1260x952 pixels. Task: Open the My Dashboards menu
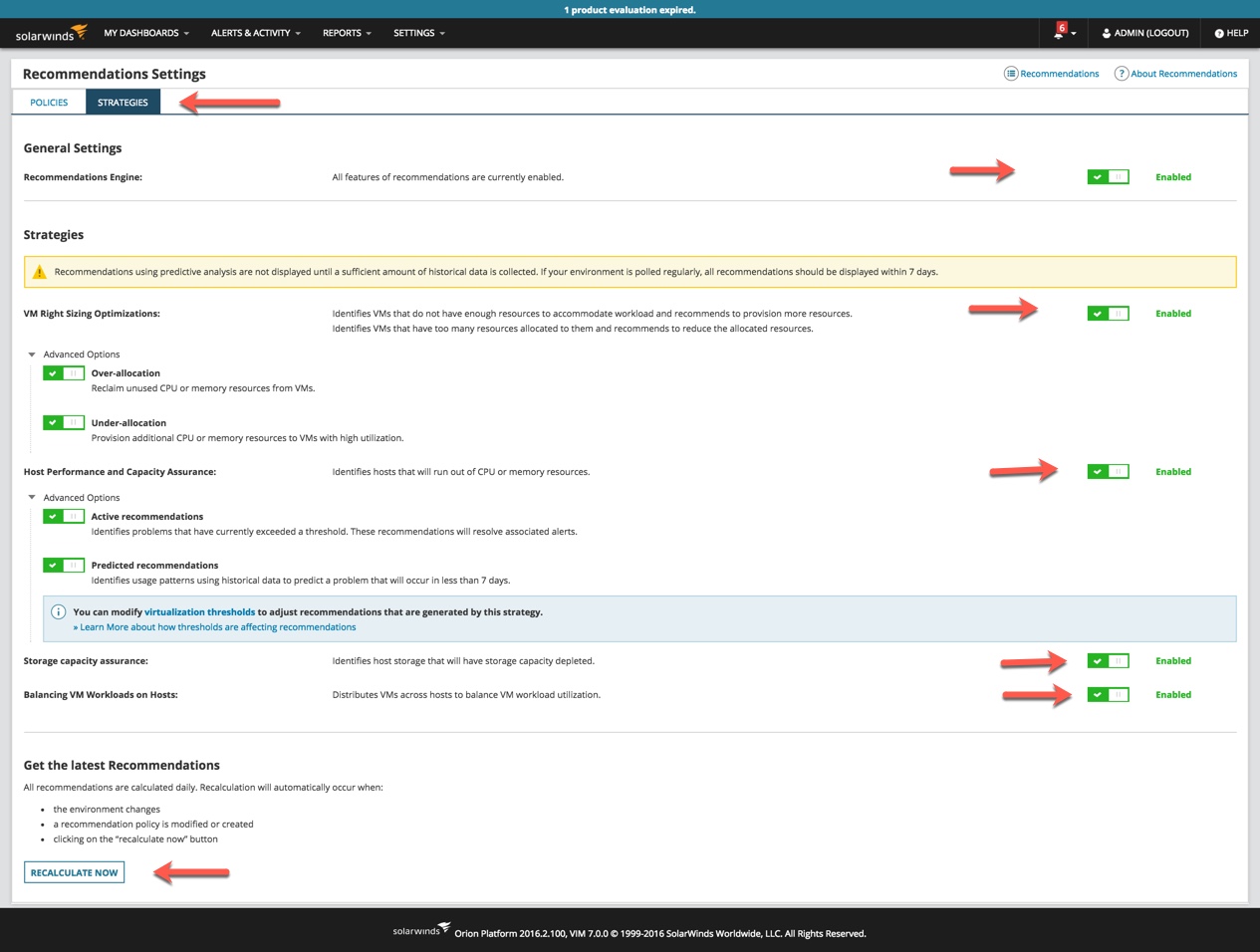[146, 34]
